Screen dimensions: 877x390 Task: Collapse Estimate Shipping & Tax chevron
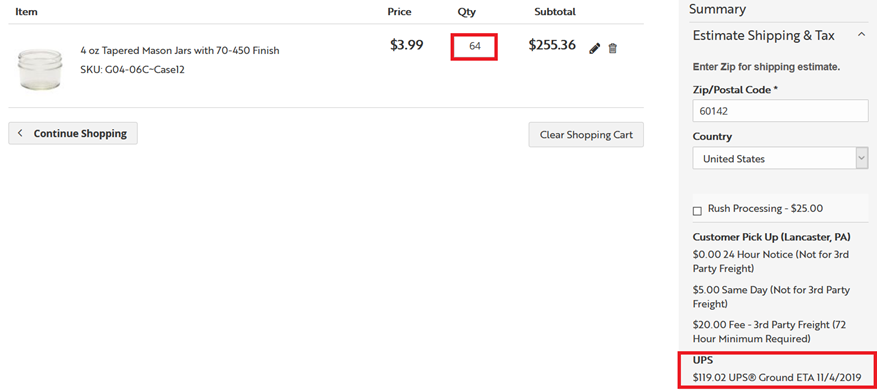point(861,35)
